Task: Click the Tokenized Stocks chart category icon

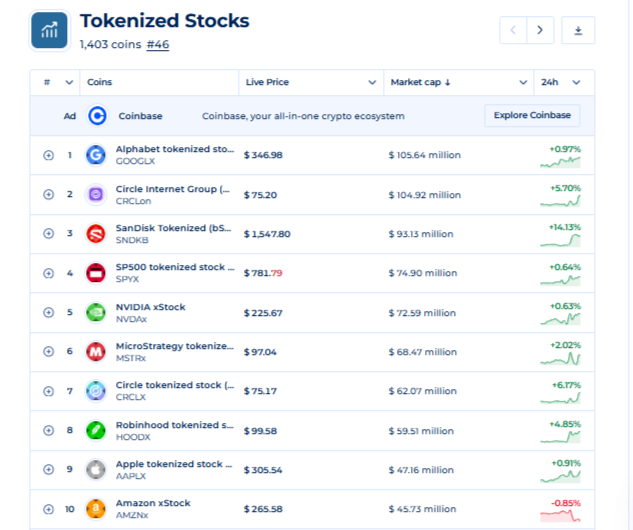Action: point(49,30)
